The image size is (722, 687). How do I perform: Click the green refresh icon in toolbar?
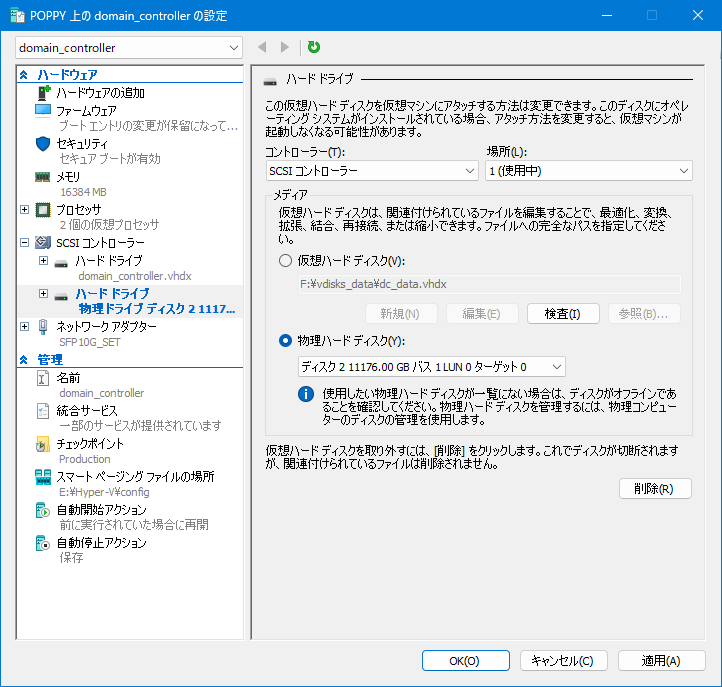click(x=314, y=47)
